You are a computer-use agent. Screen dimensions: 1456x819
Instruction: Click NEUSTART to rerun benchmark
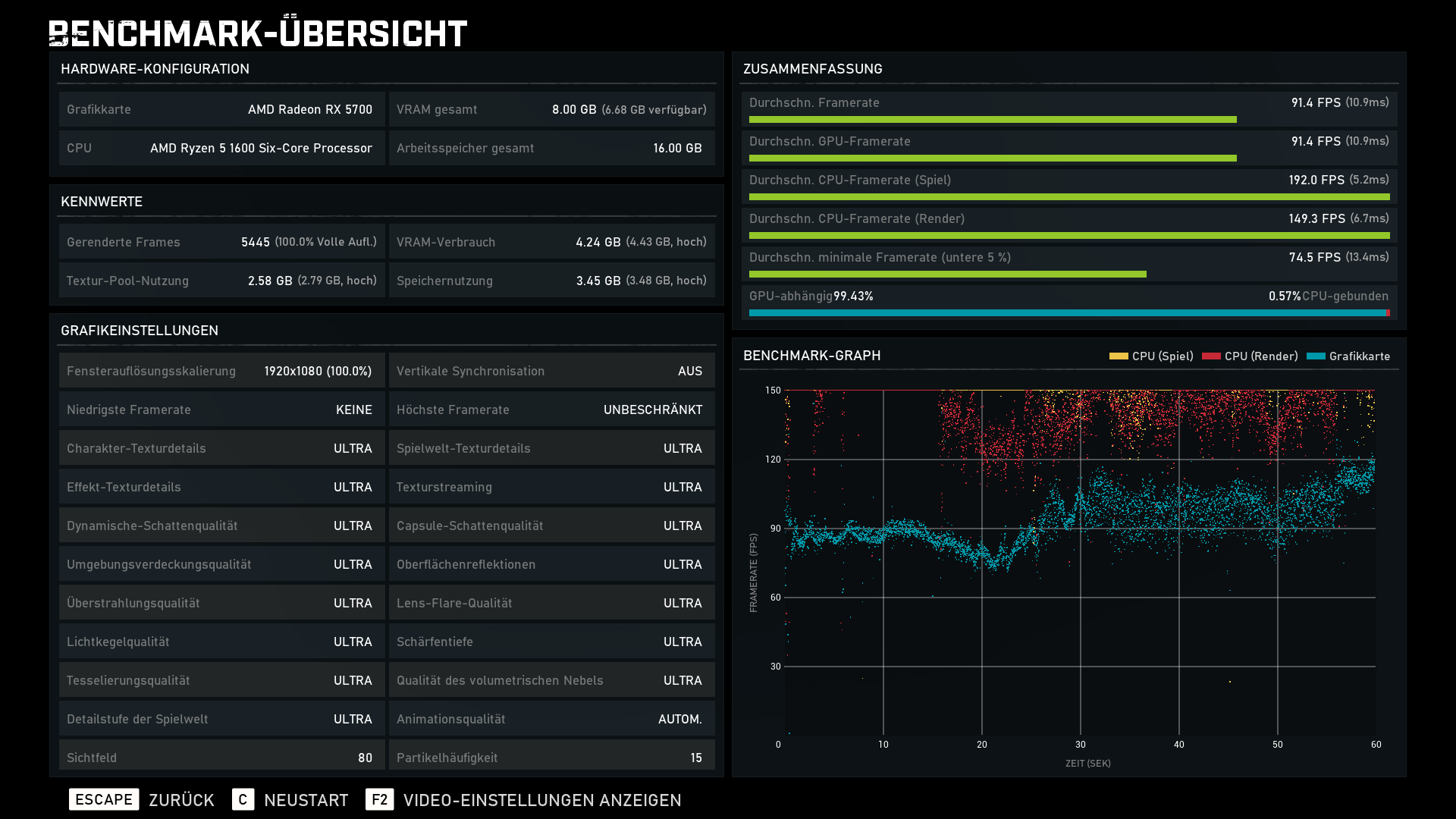[x=306, y=800]
